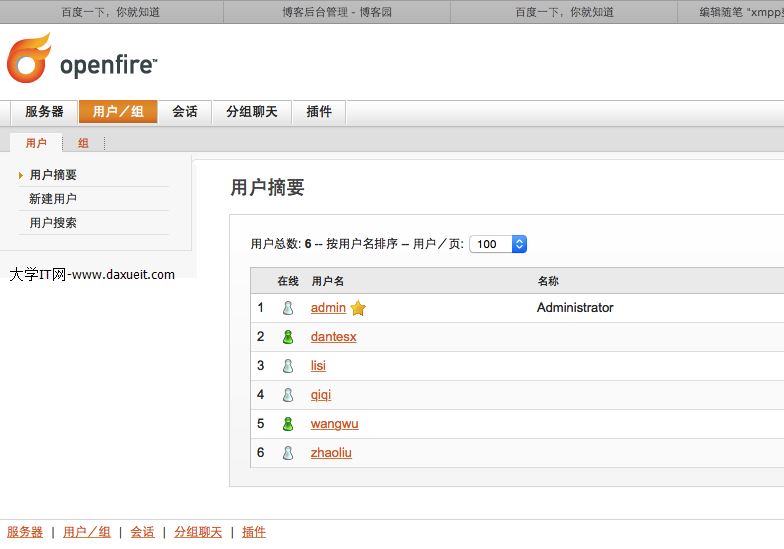Switch to the 博客后台管理 browser tab
The image size is (784, 549).
coord(337,12)
